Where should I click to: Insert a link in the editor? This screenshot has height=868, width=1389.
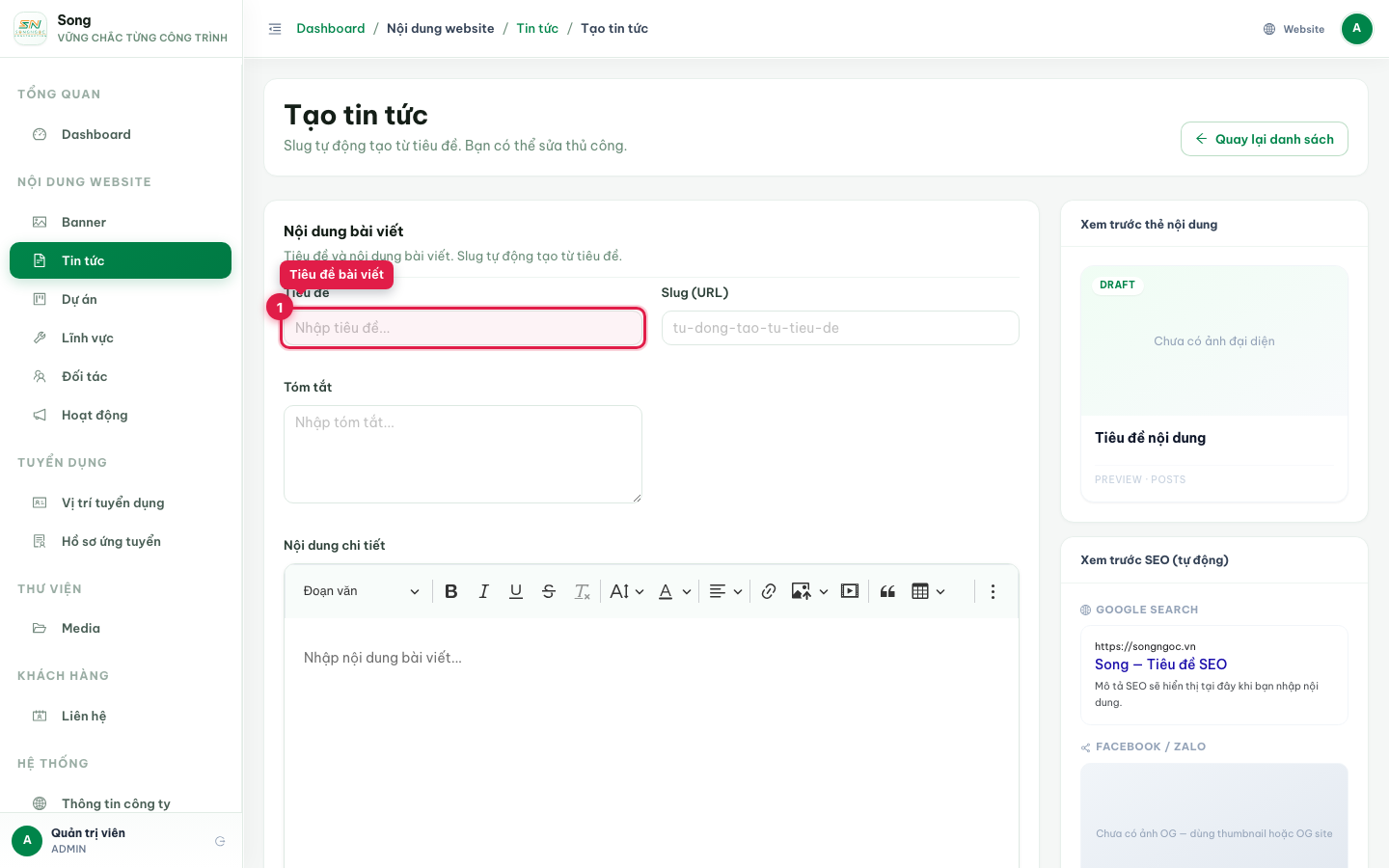(x=769, y=591)
